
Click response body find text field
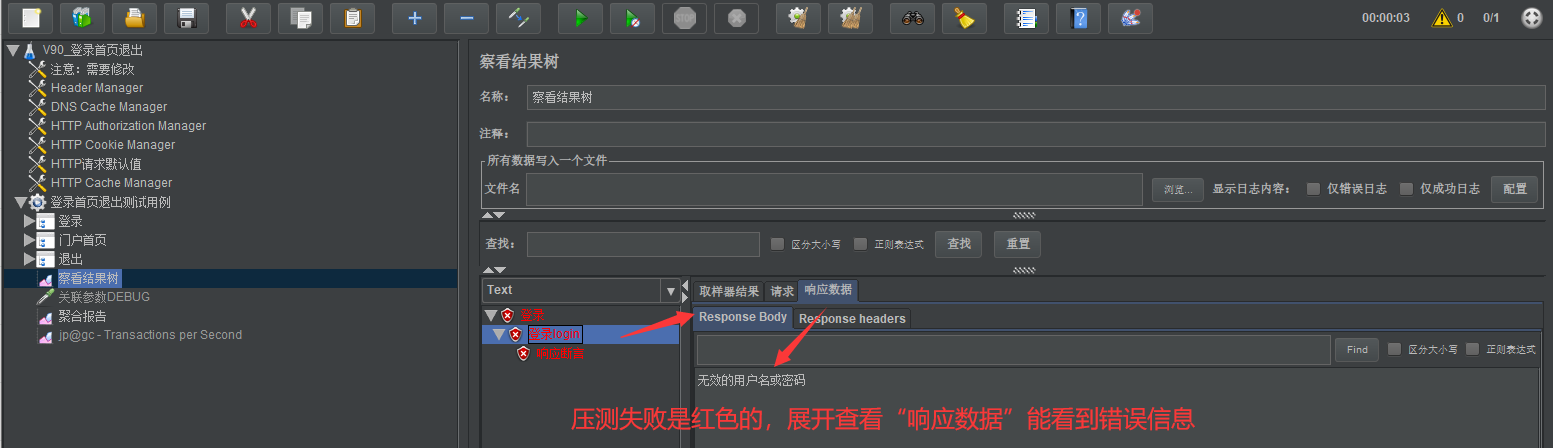[1013, 349]
